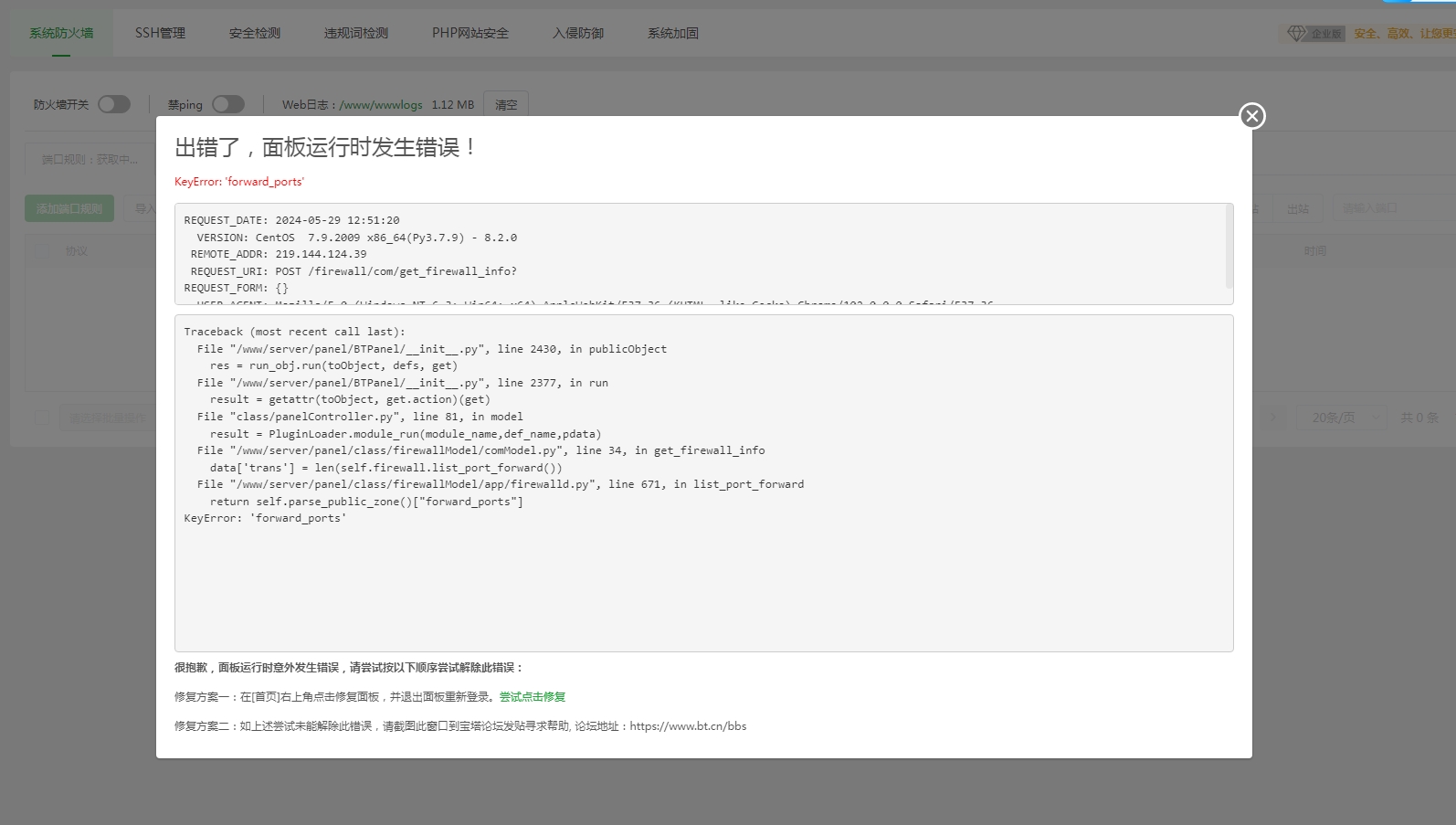Click the REMOTE_ADDR: 219.144.124.39 line

point(279,254)
